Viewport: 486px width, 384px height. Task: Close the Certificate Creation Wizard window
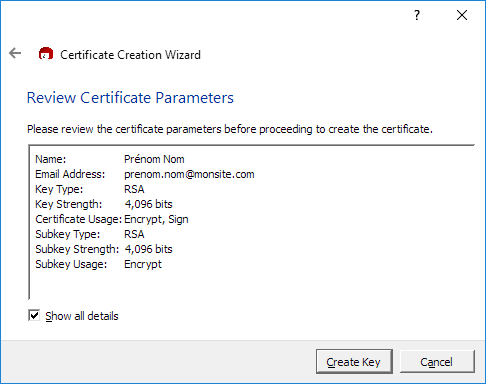462,15
